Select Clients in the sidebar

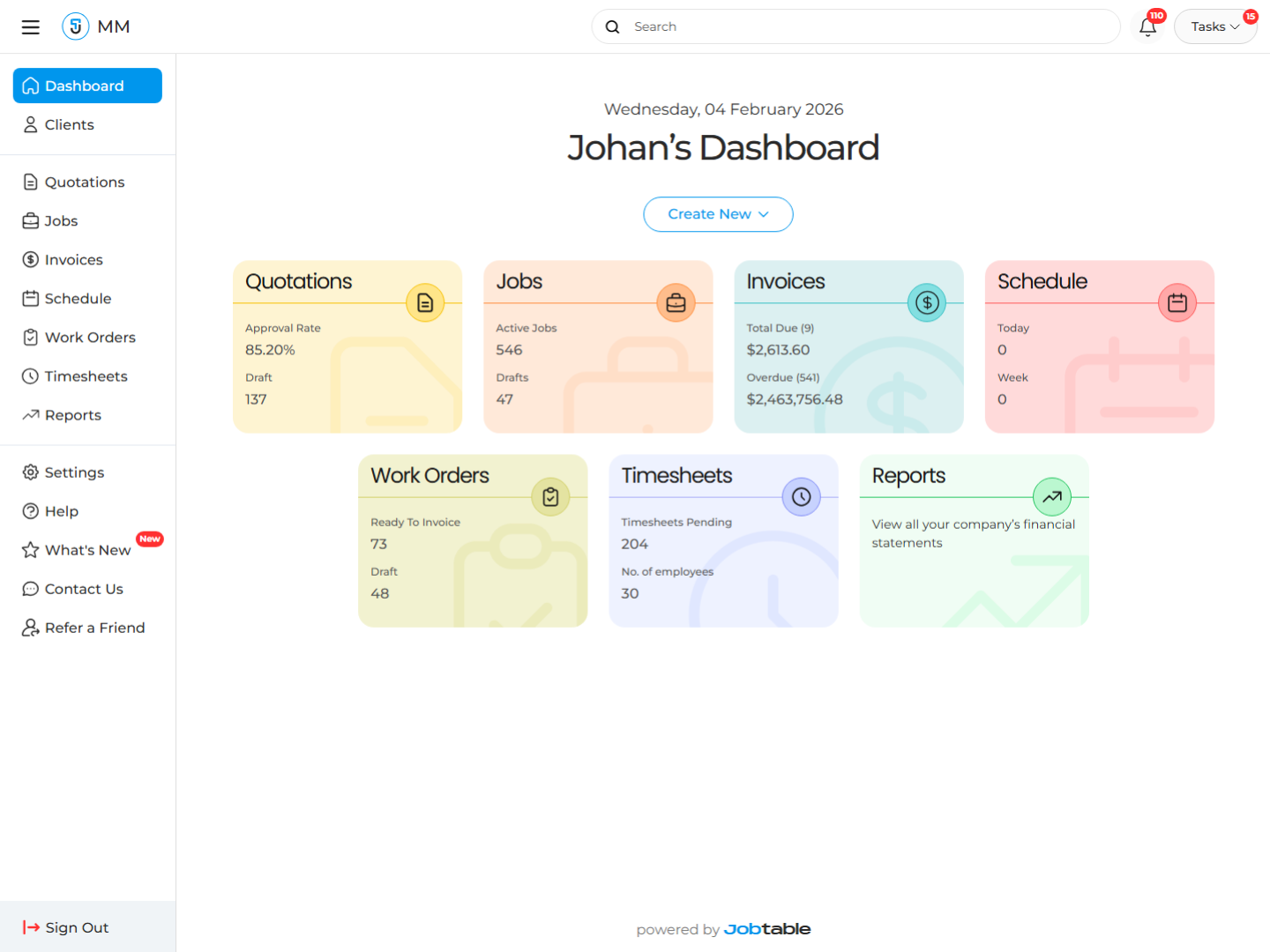click(x=69, y=125)
